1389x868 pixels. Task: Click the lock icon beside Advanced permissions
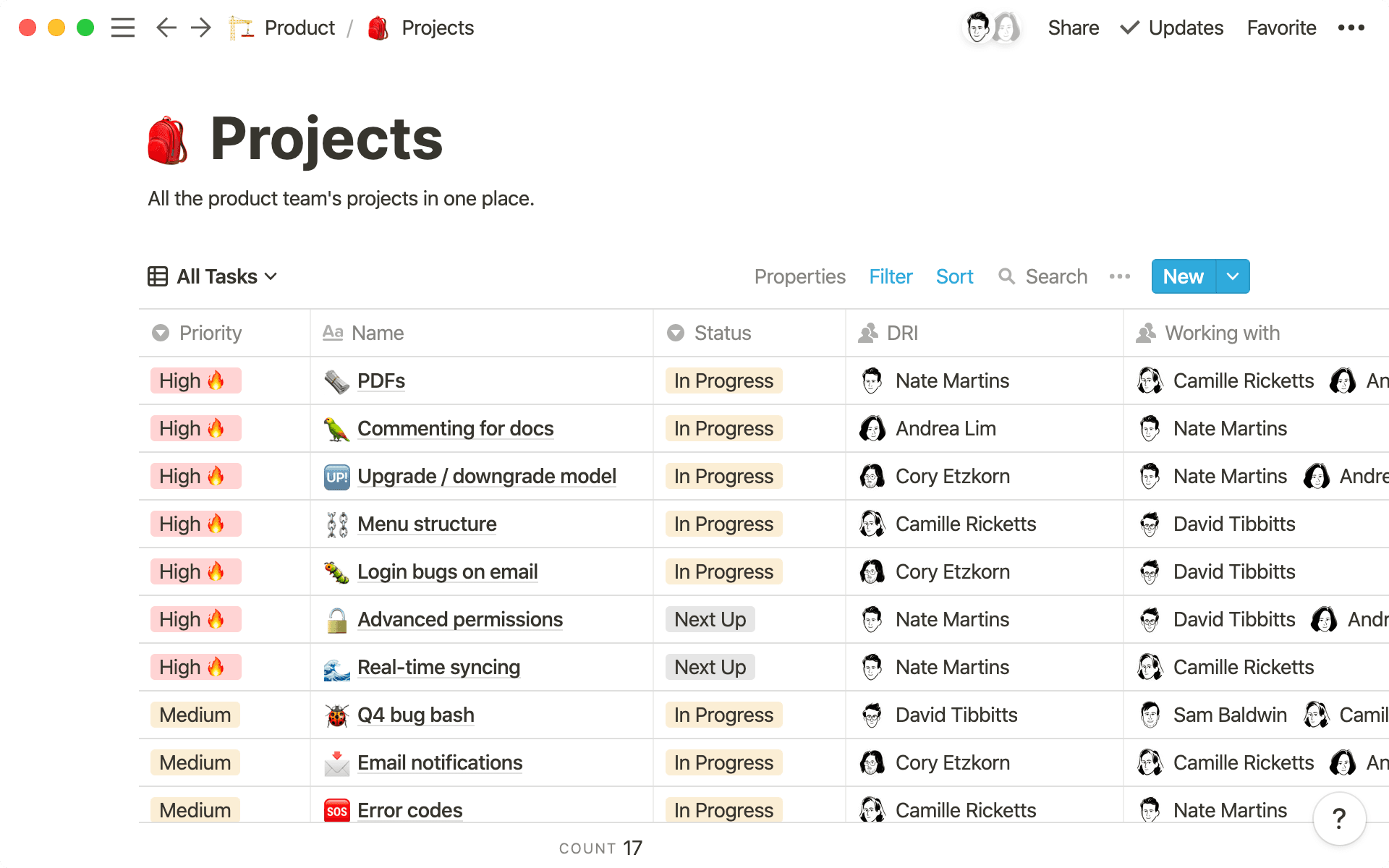point(336,619)
